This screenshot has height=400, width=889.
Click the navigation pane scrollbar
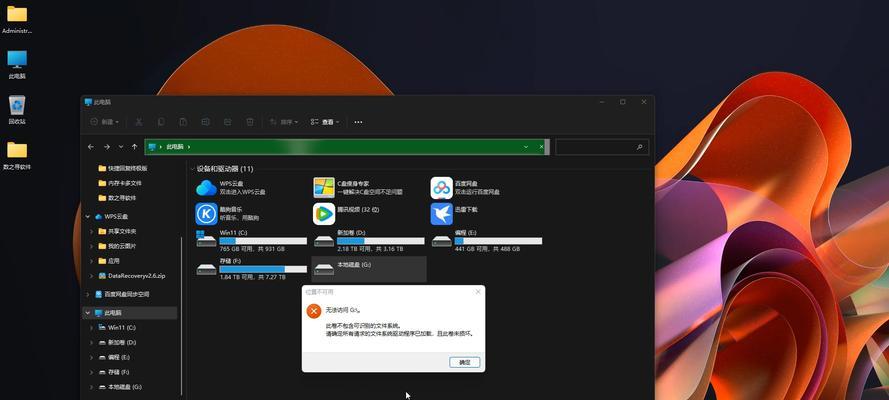[181, 314]
